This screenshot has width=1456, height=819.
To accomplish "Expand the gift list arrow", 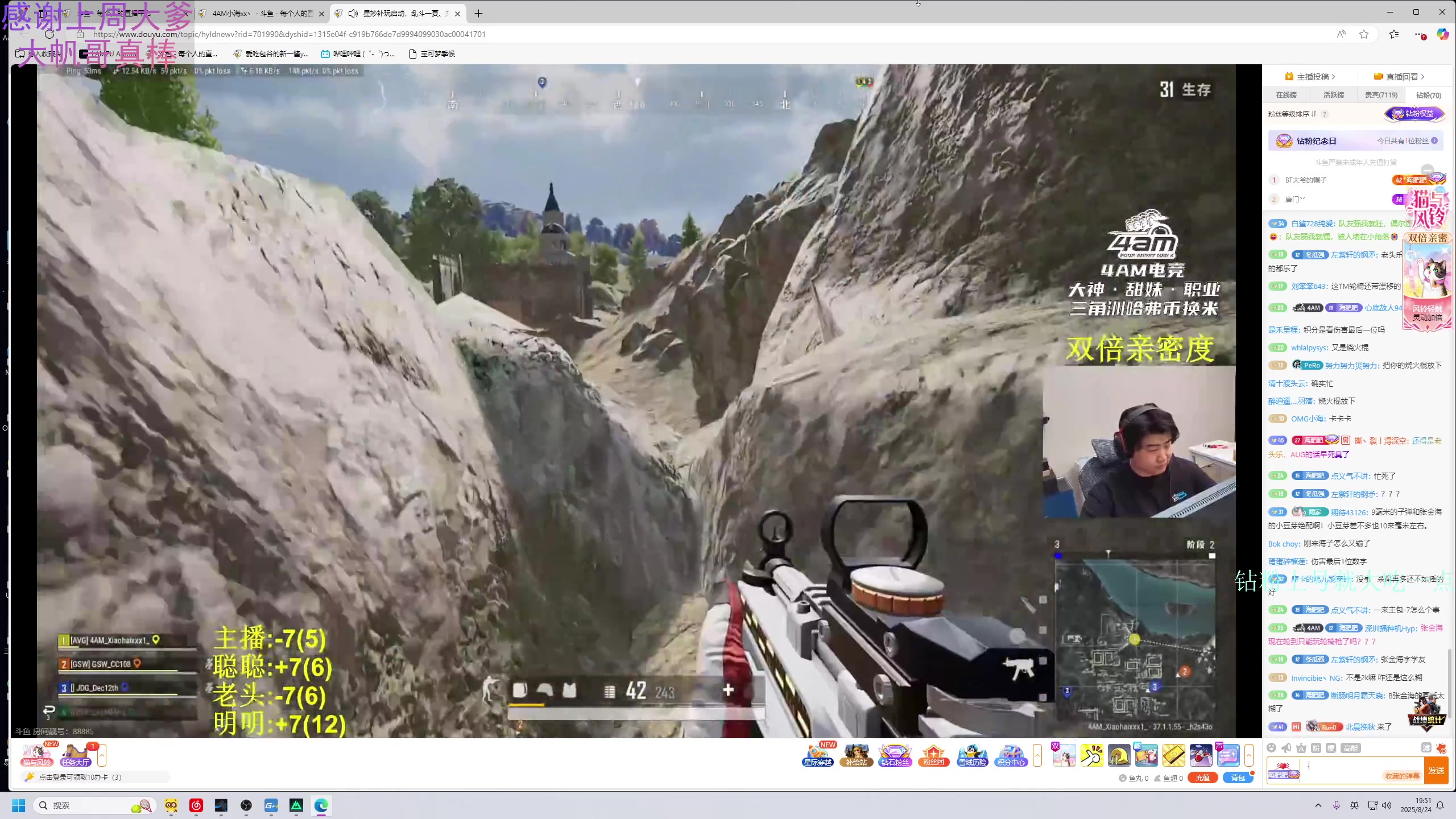I will (x=1249, y=755).
